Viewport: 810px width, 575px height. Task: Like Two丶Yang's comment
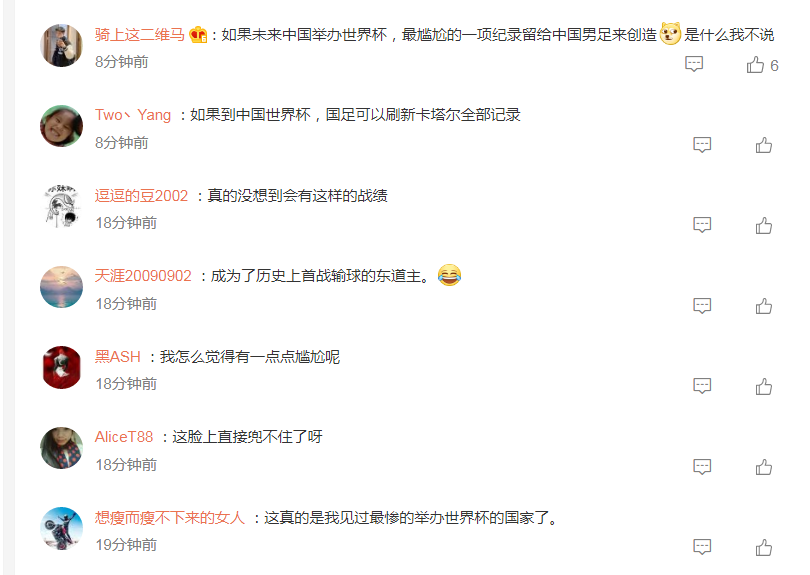(764, 145)
